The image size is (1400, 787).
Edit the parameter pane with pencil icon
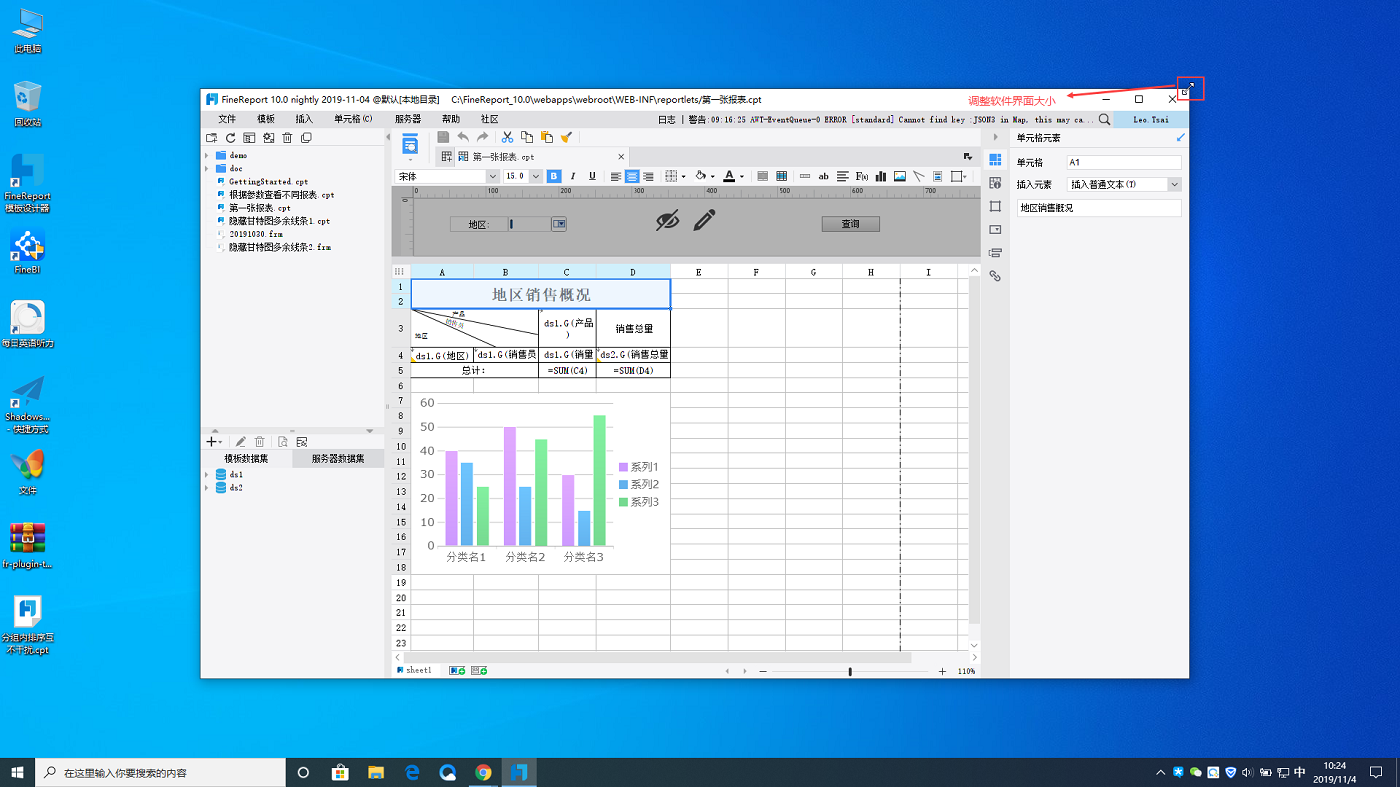[x=705, y=220]
